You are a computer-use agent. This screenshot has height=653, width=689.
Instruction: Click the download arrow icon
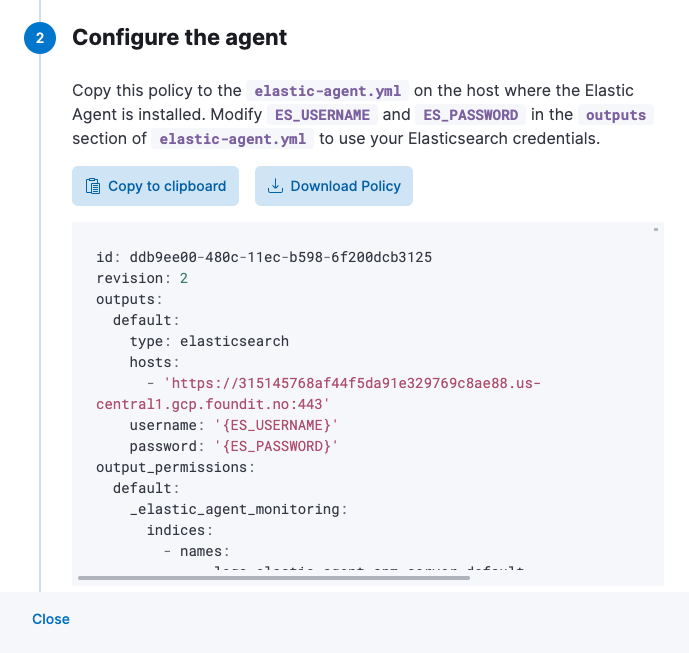pyautogui.click(x=275, y=186)
